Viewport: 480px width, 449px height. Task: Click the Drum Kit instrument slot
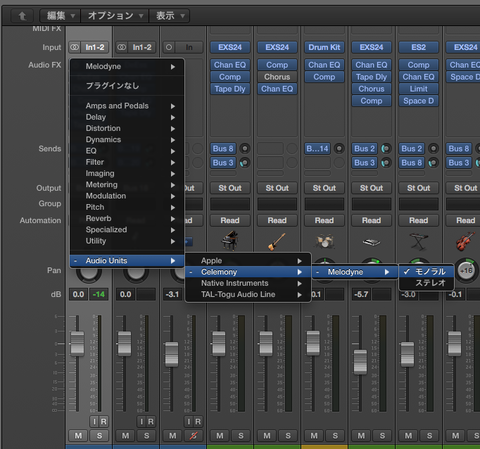[324, 47]
